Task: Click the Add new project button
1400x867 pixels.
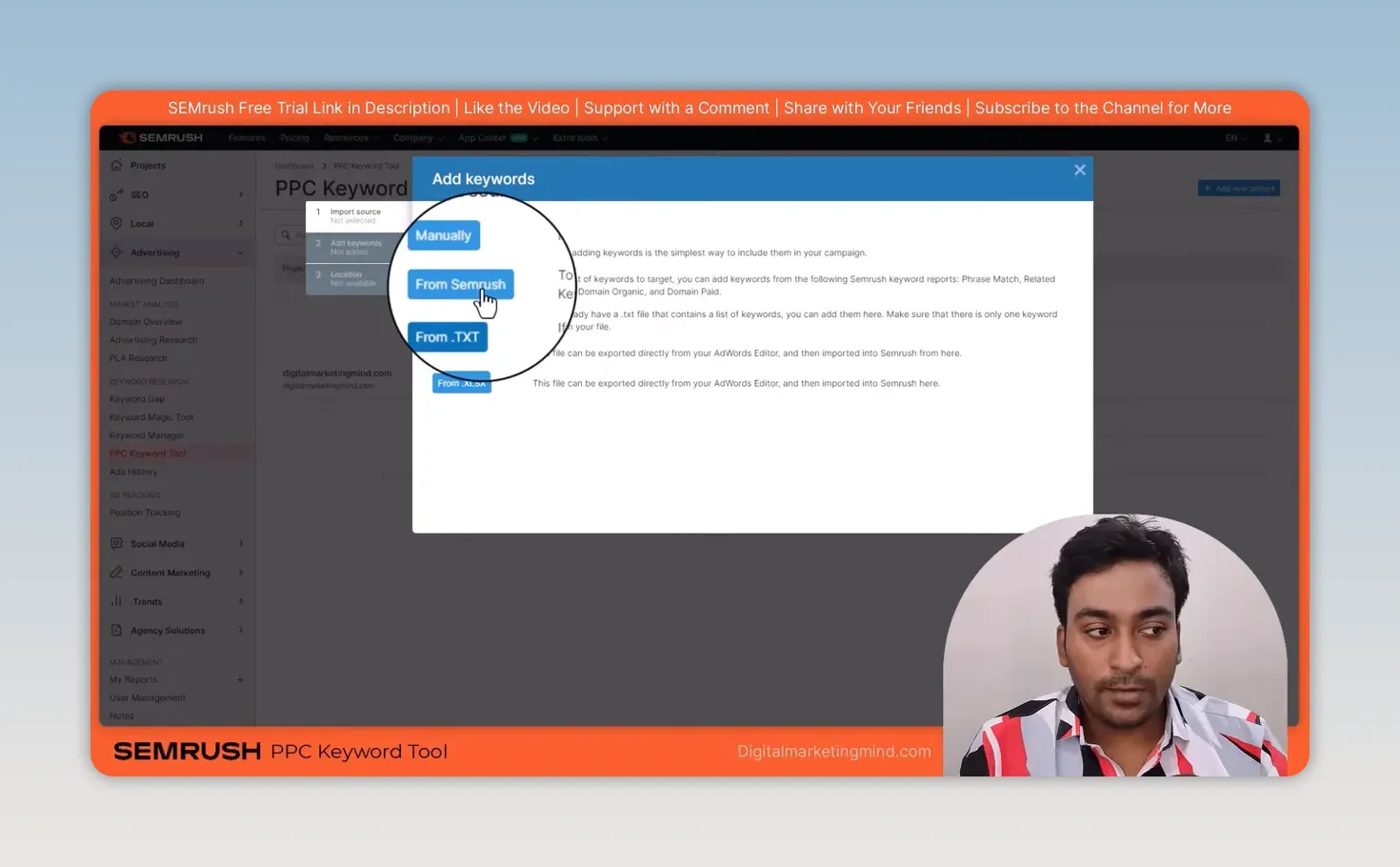Action: [x=1238, y=188]
